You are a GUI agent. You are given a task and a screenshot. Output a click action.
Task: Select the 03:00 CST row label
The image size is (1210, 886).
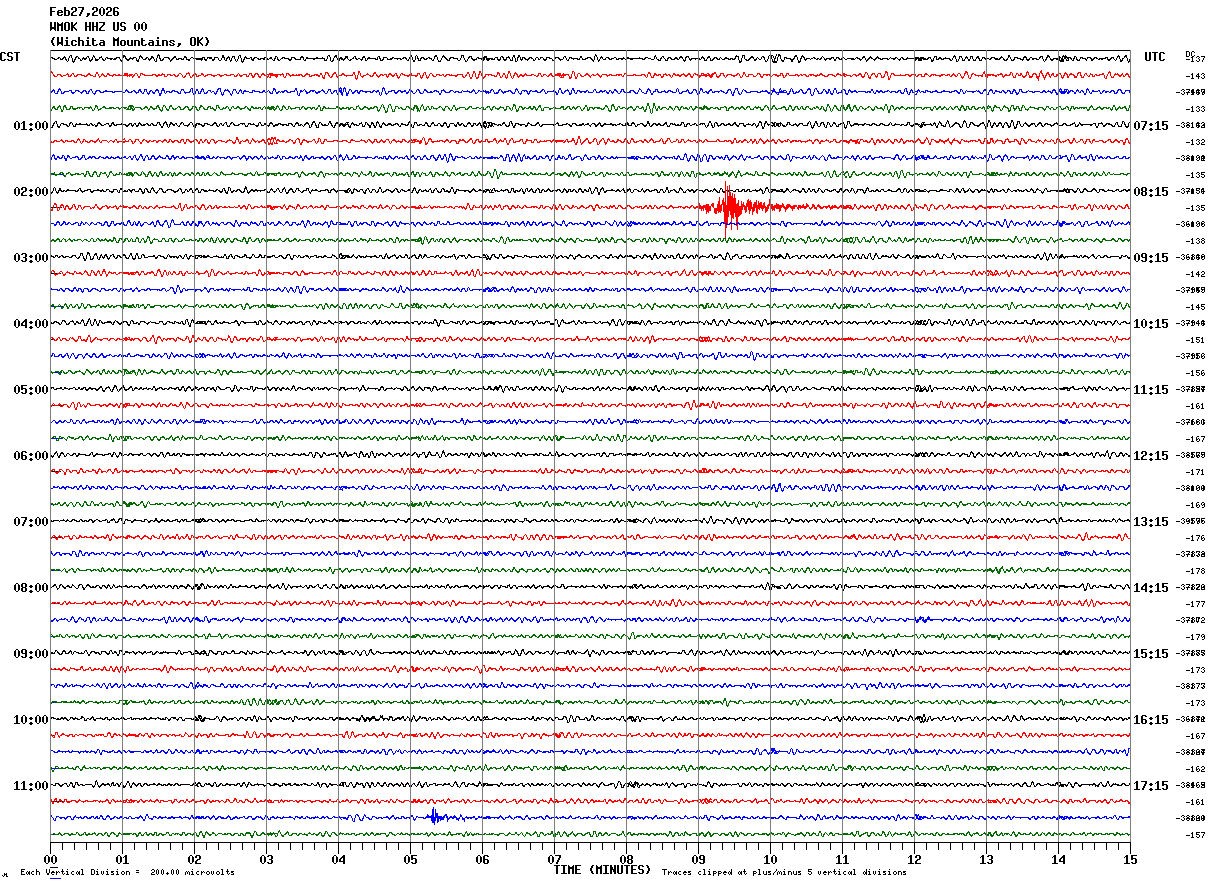pos(31,258)
